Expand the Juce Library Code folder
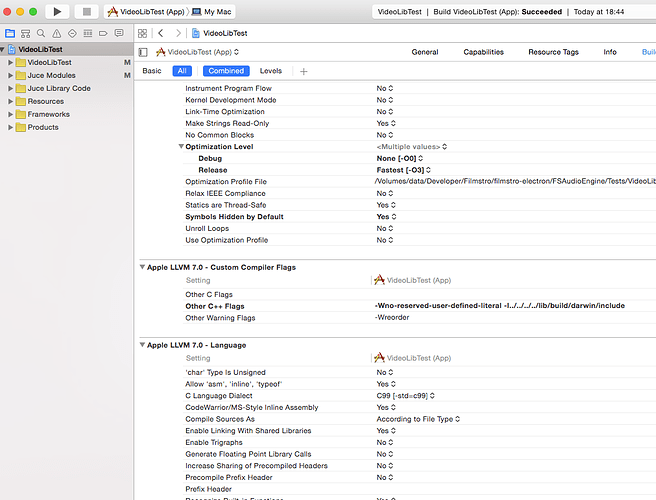The image size is (656, 500). [x=10, y=88]
